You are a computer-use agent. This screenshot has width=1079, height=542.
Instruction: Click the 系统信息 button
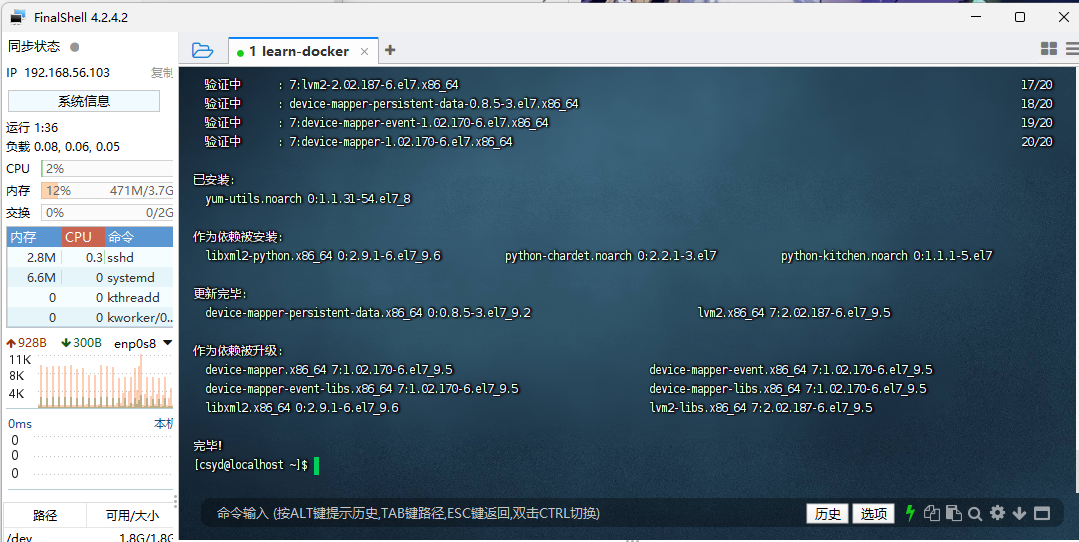[x=84, y=101]
